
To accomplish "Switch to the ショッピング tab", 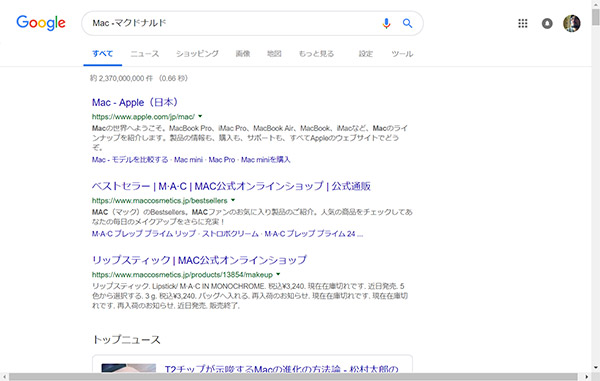I will [197, 54].
